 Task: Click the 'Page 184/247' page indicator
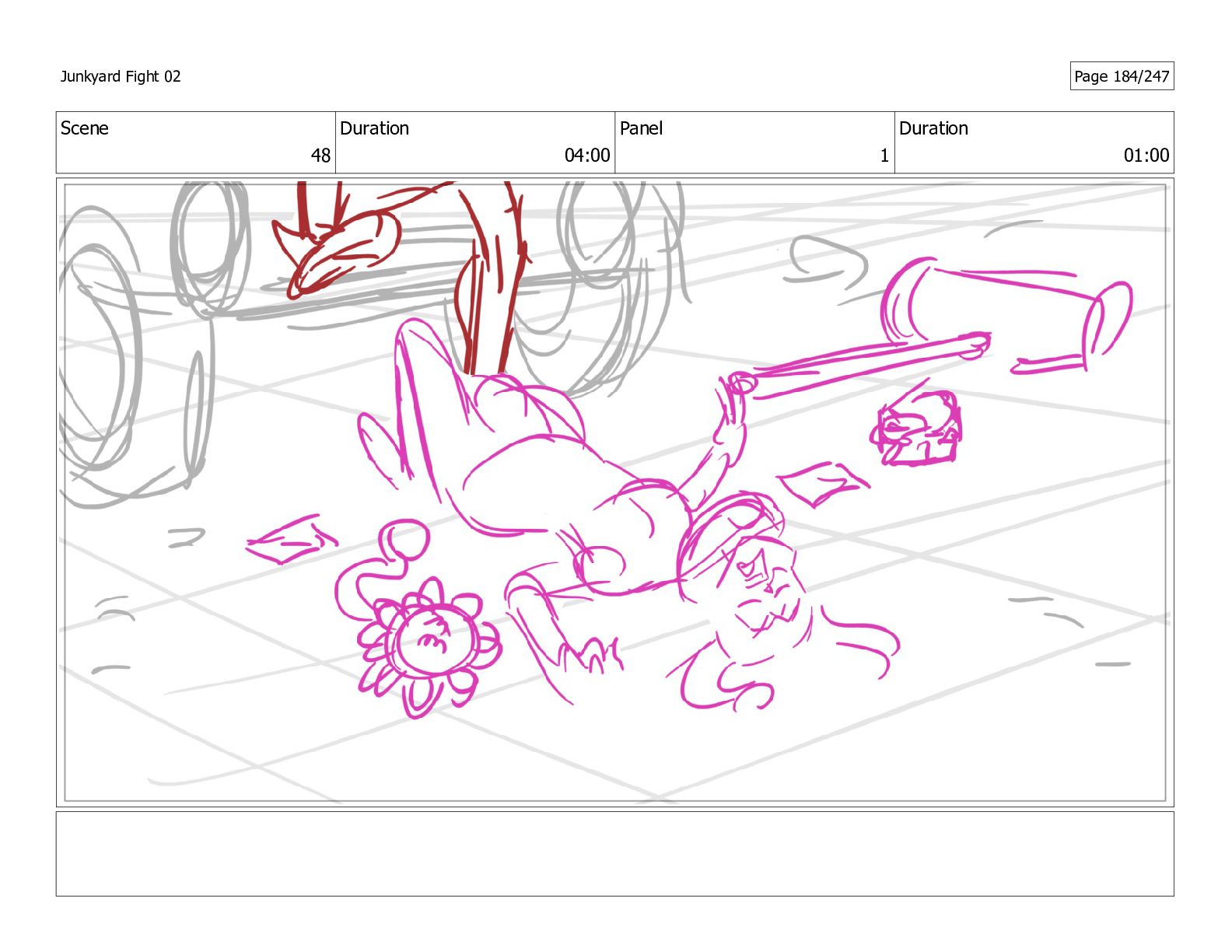pos(1122,76)
